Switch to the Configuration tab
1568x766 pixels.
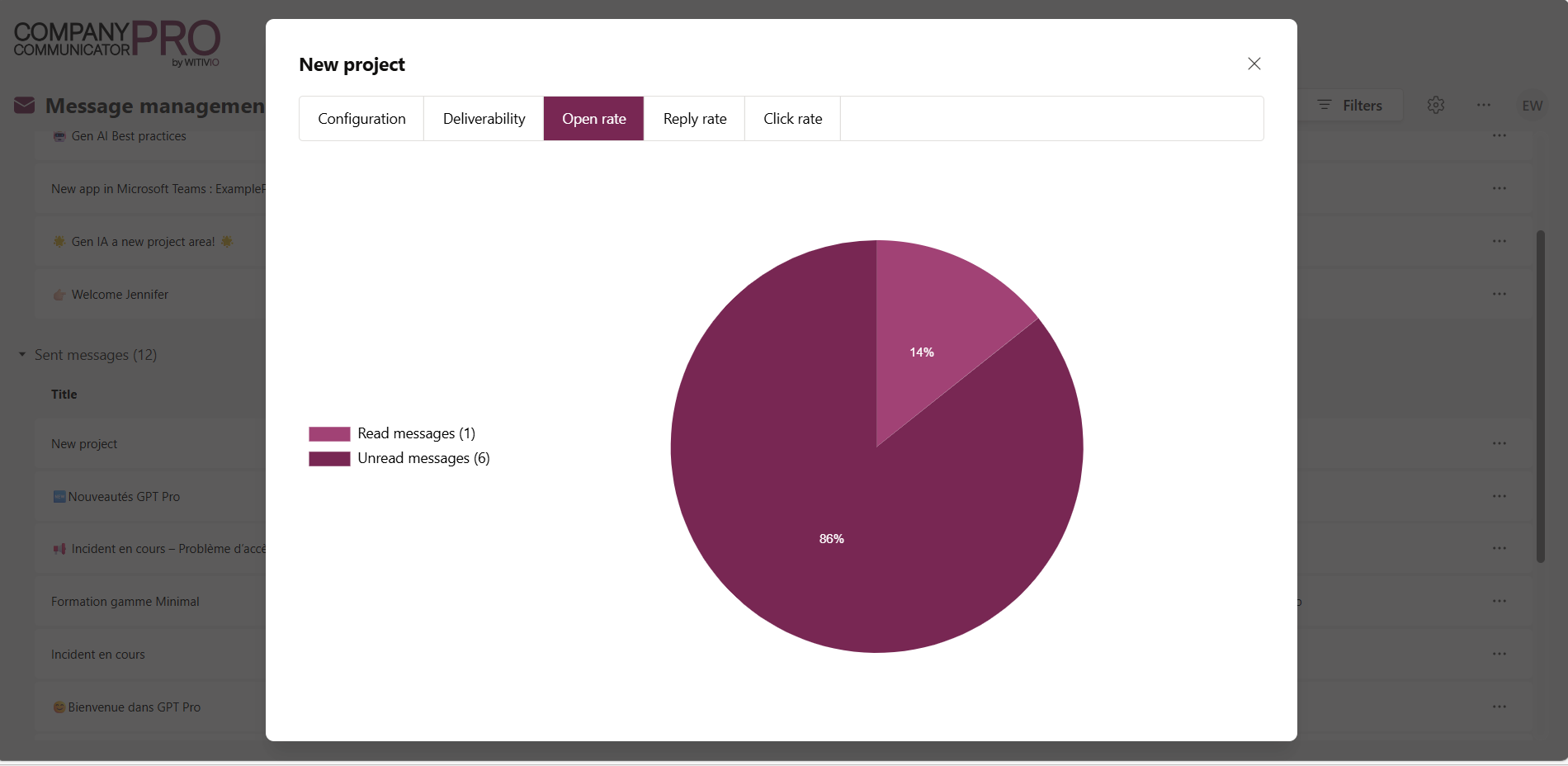361,119
